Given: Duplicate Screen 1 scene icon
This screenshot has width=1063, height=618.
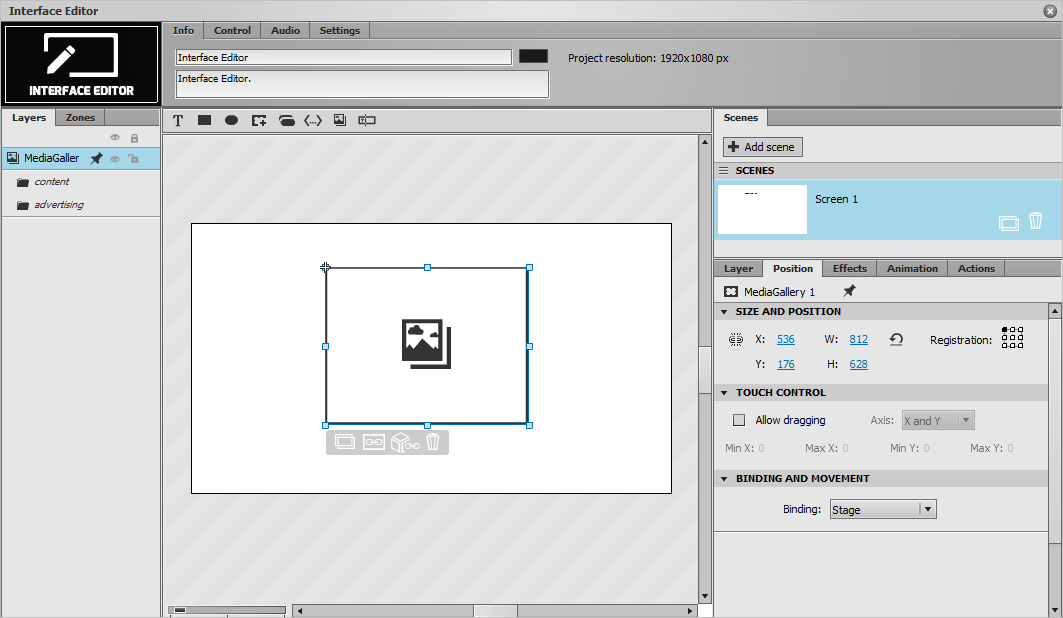Looking at the screenshot, I should click(x=1009, y=223).
